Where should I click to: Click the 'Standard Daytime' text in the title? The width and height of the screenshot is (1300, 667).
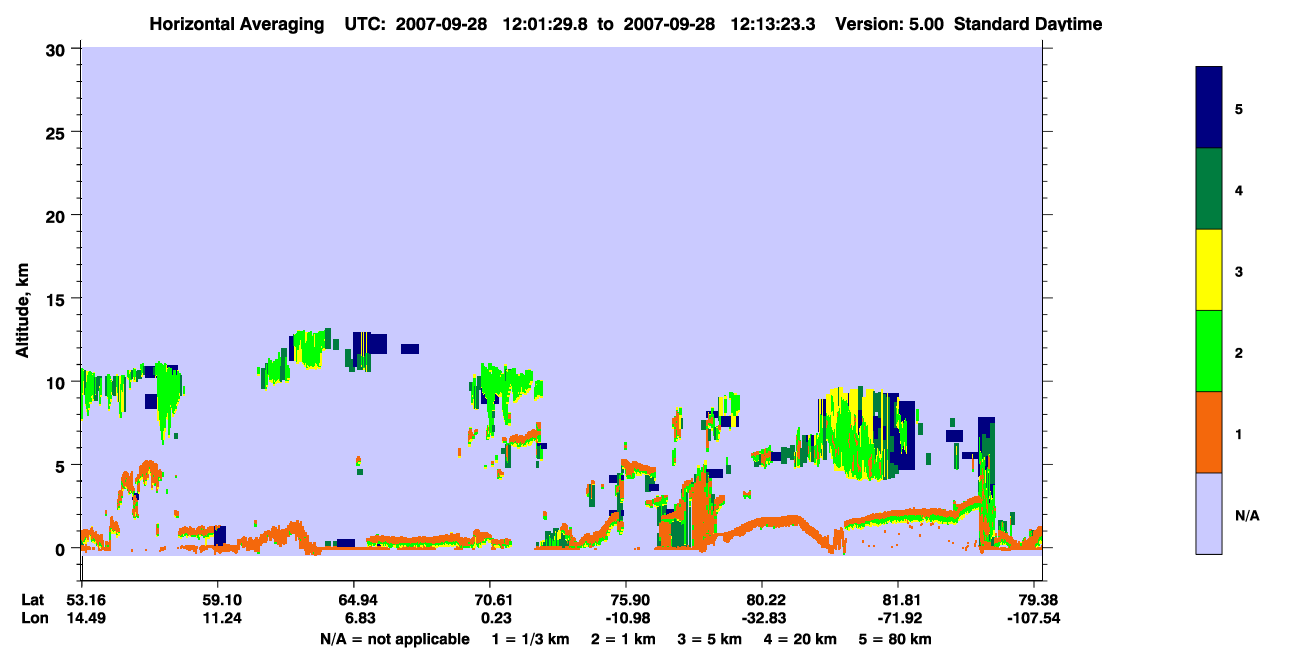1028,24
